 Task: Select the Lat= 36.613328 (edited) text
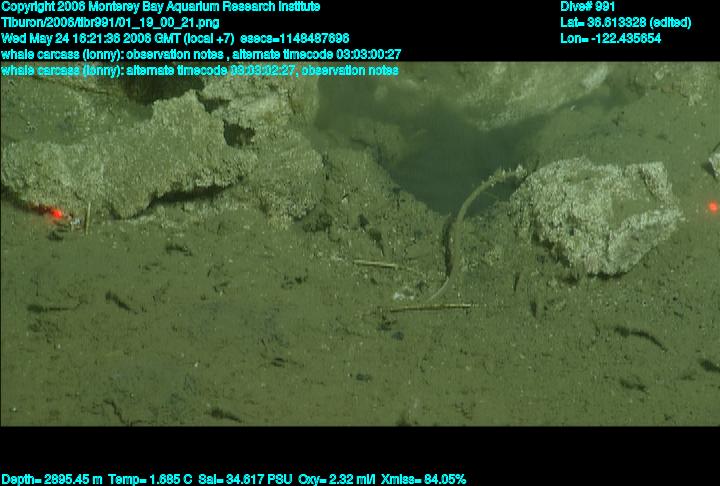pos(625,23)
